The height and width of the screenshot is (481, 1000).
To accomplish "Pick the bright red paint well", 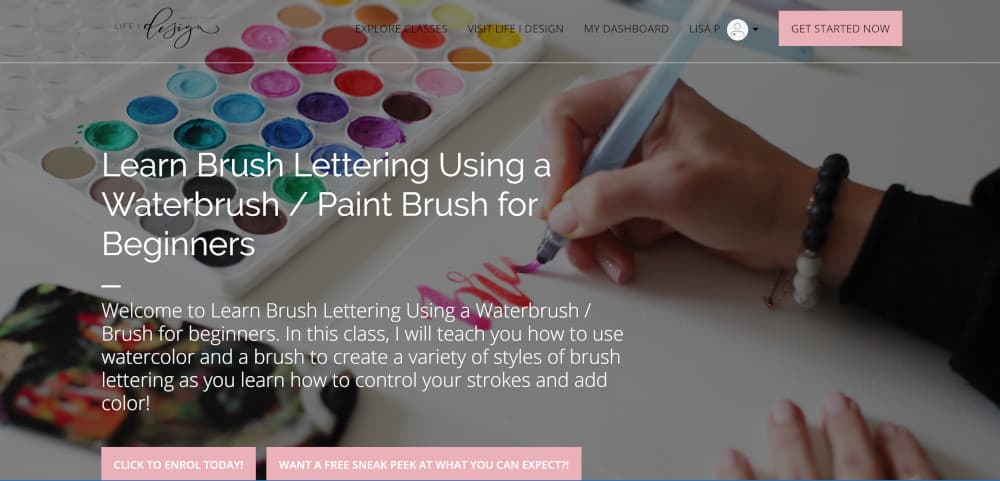I will click(358, 84).
